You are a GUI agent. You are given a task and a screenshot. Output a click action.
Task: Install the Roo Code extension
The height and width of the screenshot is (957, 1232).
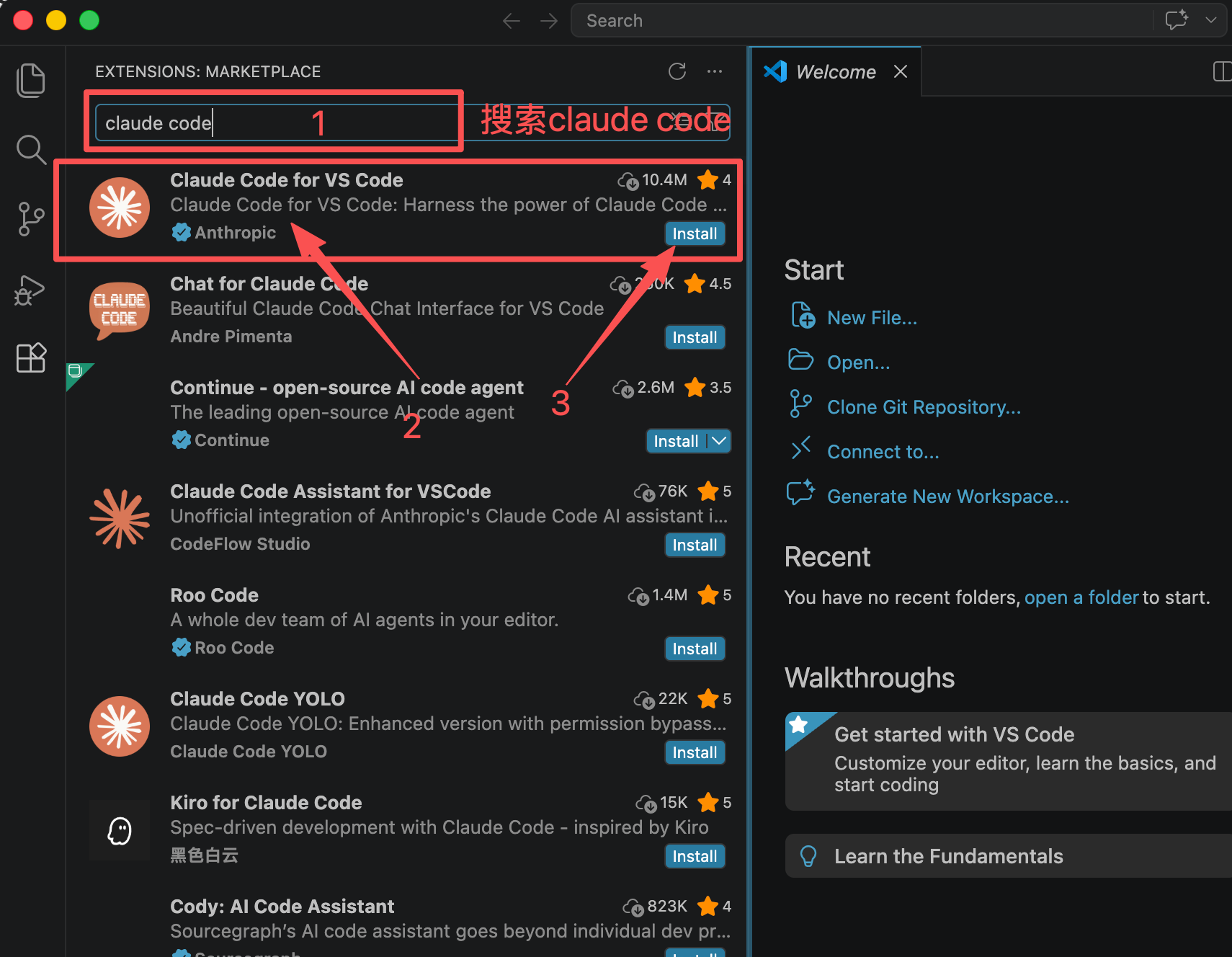pyautogui.click(x=695, y=649)
